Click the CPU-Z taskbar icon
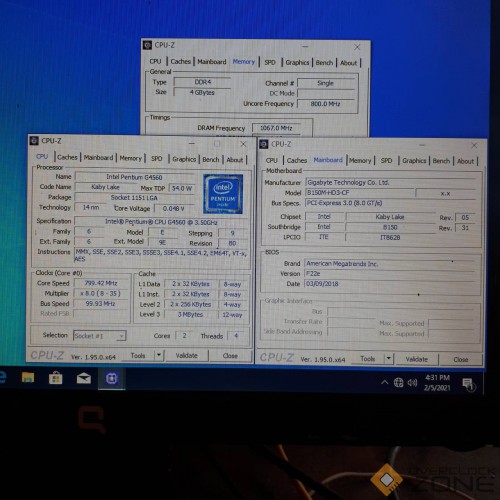Screen dimensions: 500x500 pyautogui.click(x=112, y=378)
